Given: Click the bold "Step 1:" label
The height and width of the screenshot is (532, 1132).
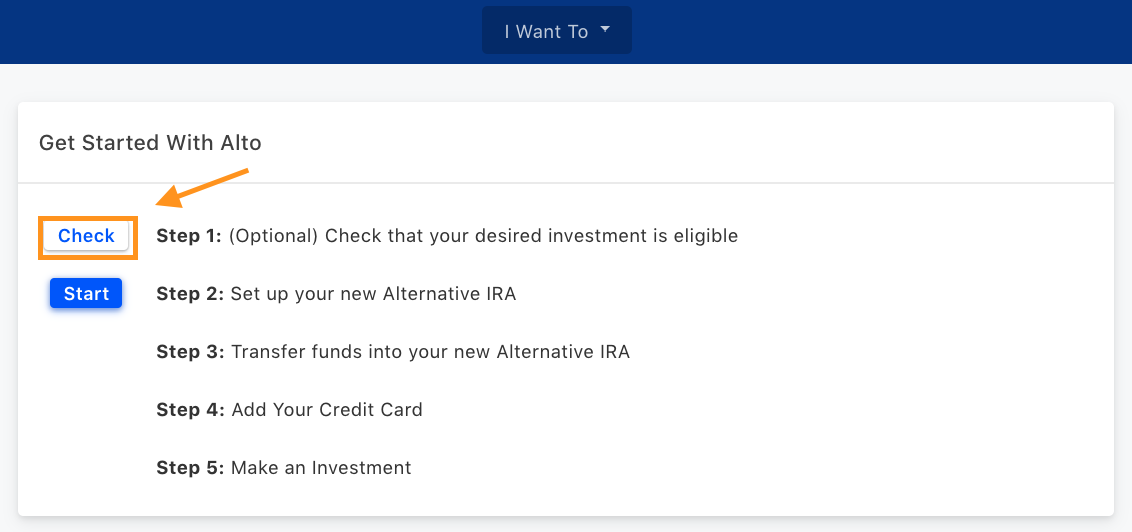Looking at the screenshot, I should tap(189, 236).
